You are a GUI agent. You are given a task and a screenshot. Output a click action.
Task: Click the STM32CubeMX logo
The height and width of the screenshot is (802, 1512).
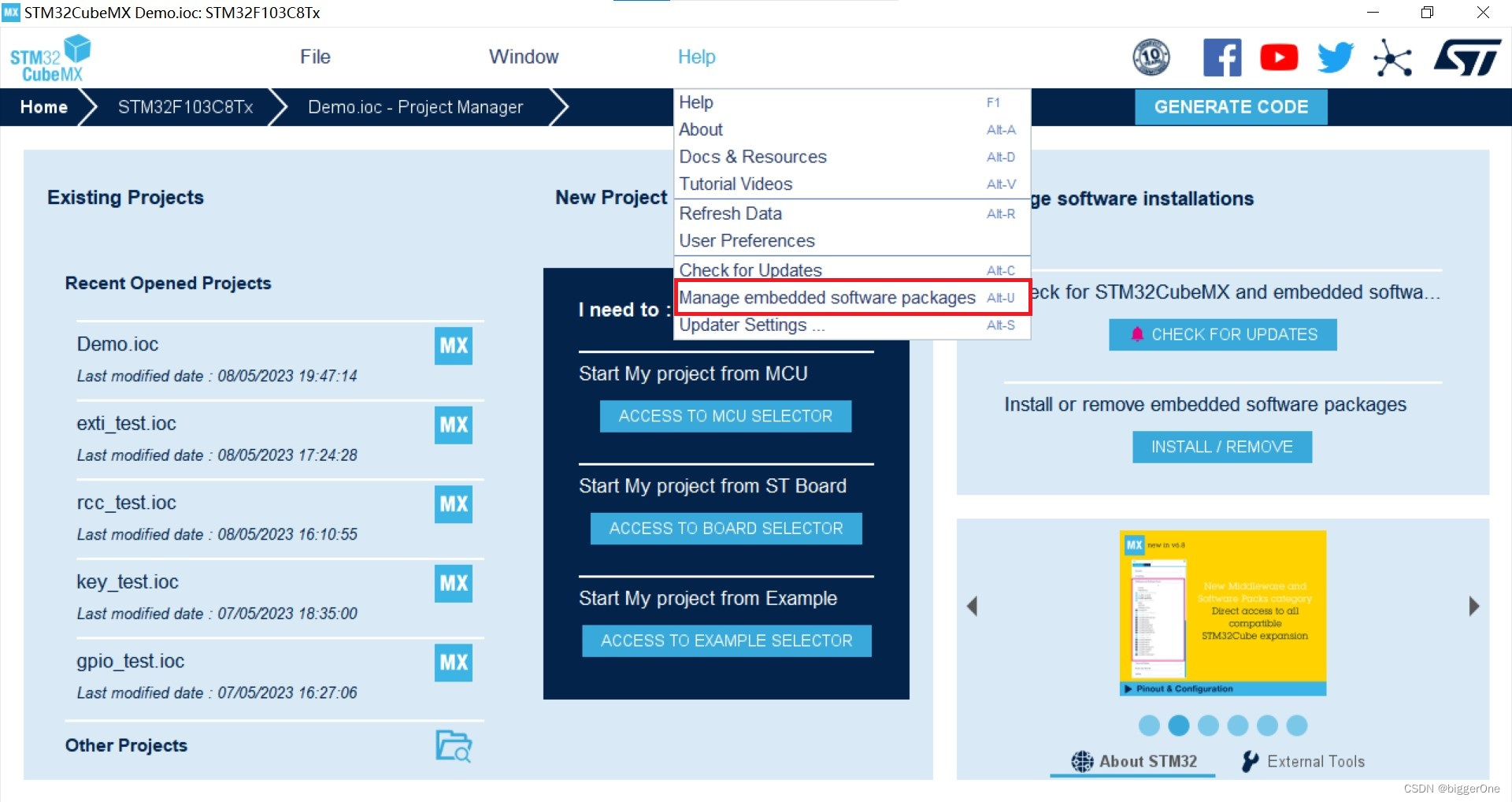[50, 58]
